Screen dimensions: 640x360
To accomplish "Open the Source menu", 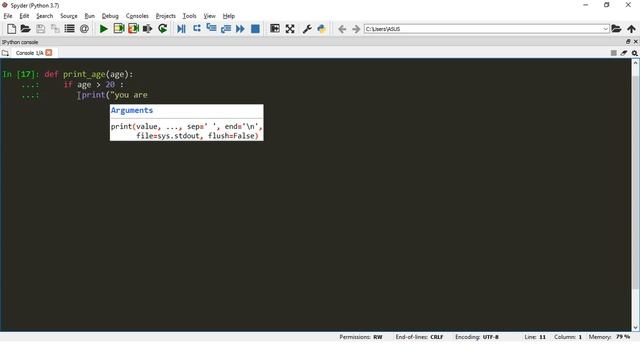I will click(x=69, y=16).
